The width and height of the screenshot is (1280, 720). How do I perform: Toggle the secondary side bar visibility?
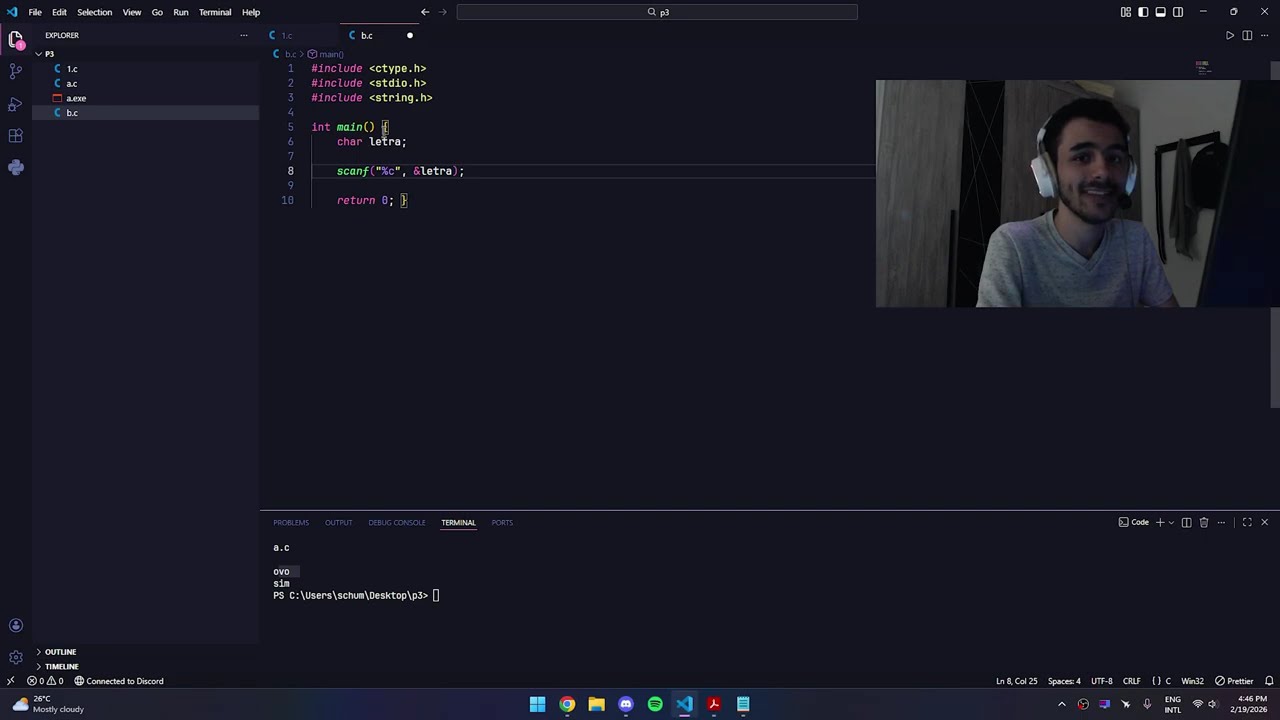(x=1178, y=12)
